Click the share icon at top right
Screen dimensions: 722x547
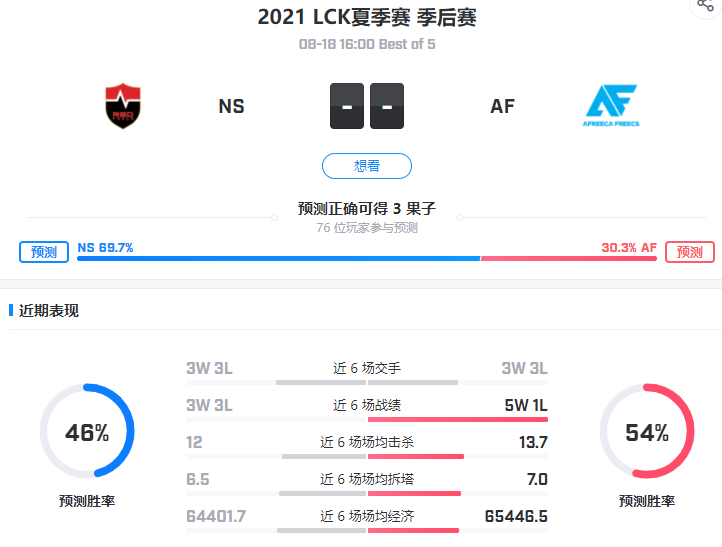pos(705,5)
